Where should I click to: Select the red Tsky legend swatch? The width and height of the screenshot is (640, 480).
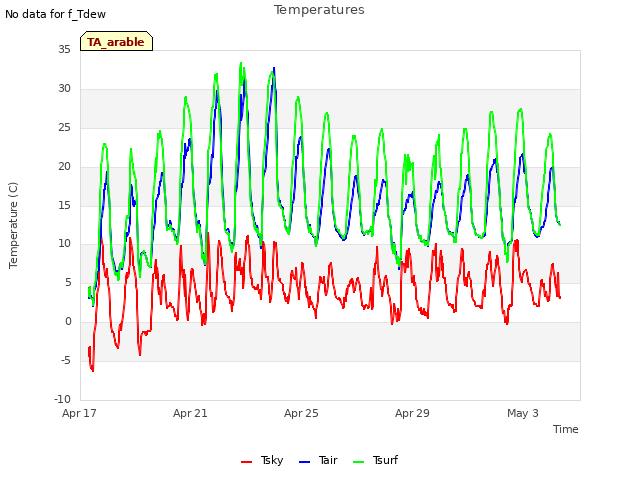coord(247,462)
